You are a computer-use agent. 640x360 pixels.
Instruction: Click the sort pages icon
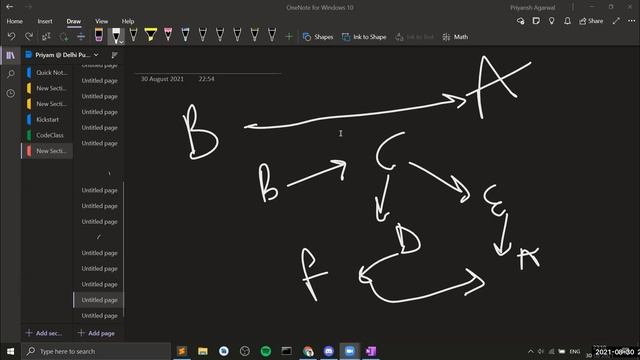[x=115, y=55]
